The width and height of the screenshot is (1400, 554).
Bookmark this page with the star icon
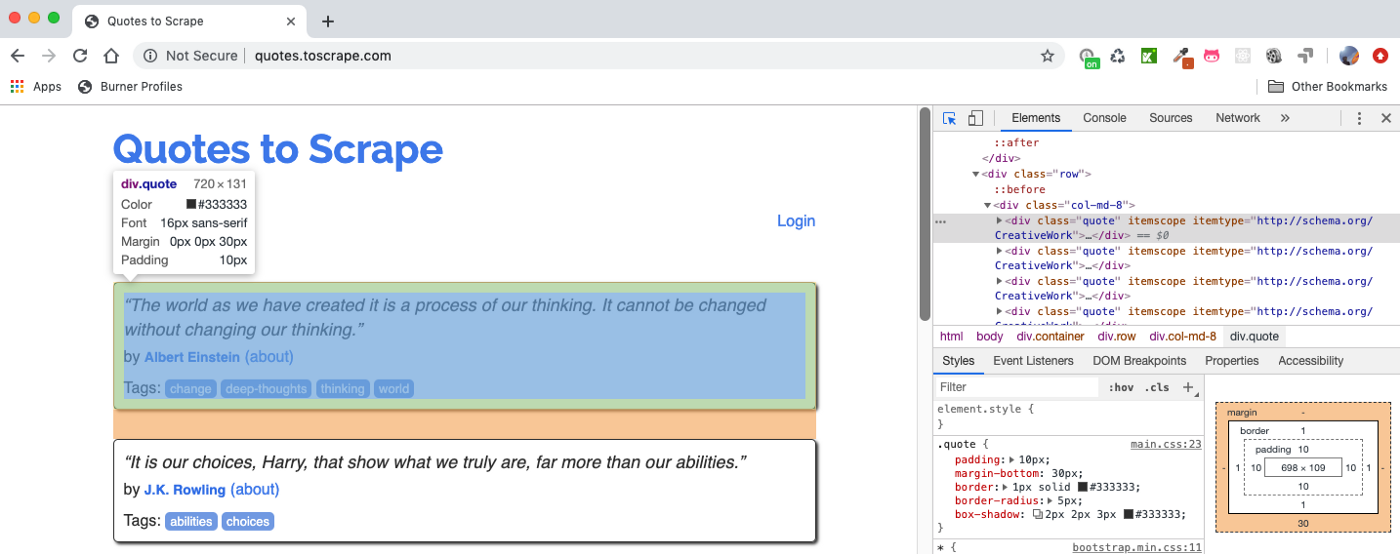tap(1047, 56)
